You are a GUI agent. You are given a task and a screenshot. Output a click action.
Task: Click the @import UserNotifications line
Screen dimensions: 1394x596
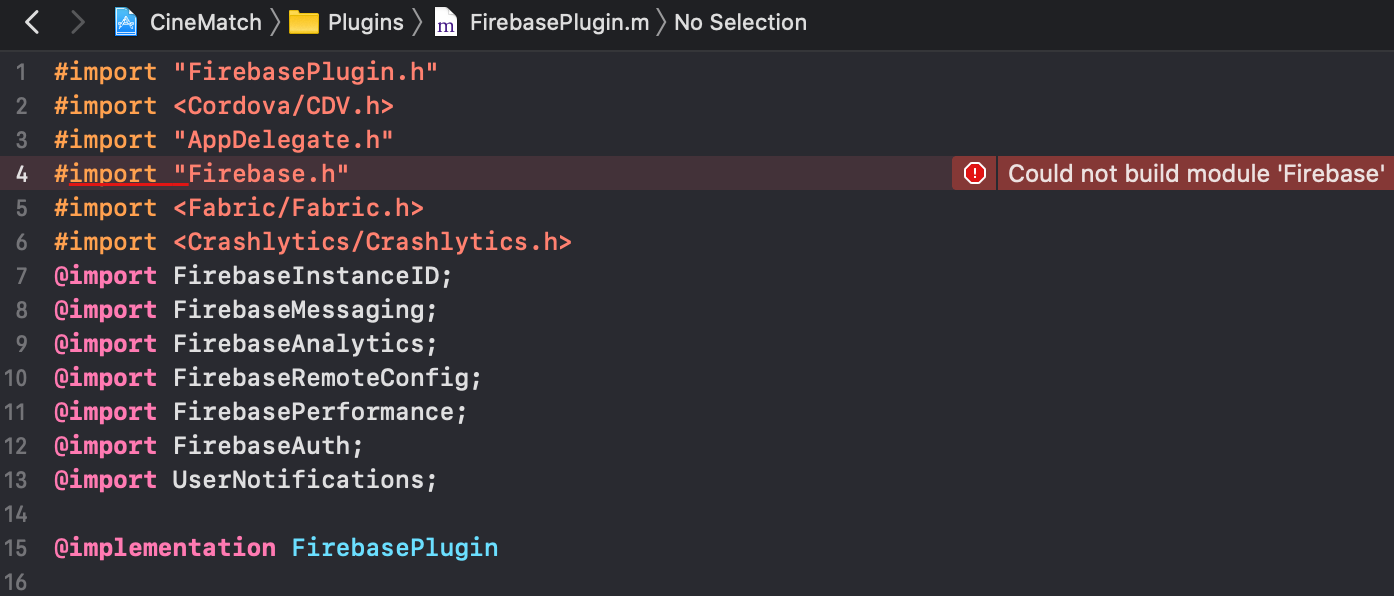tap(246, 480)
